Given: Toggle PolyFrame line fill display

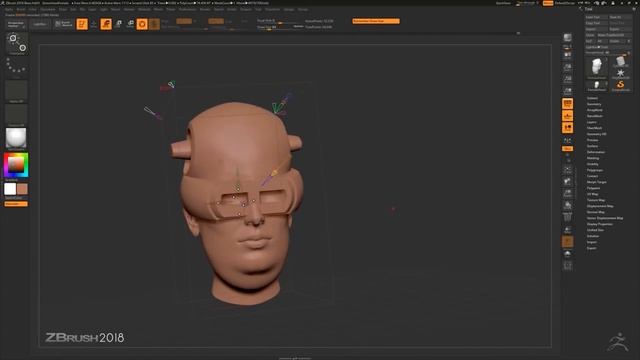Looking at the screenshot, I should (567, 218).
